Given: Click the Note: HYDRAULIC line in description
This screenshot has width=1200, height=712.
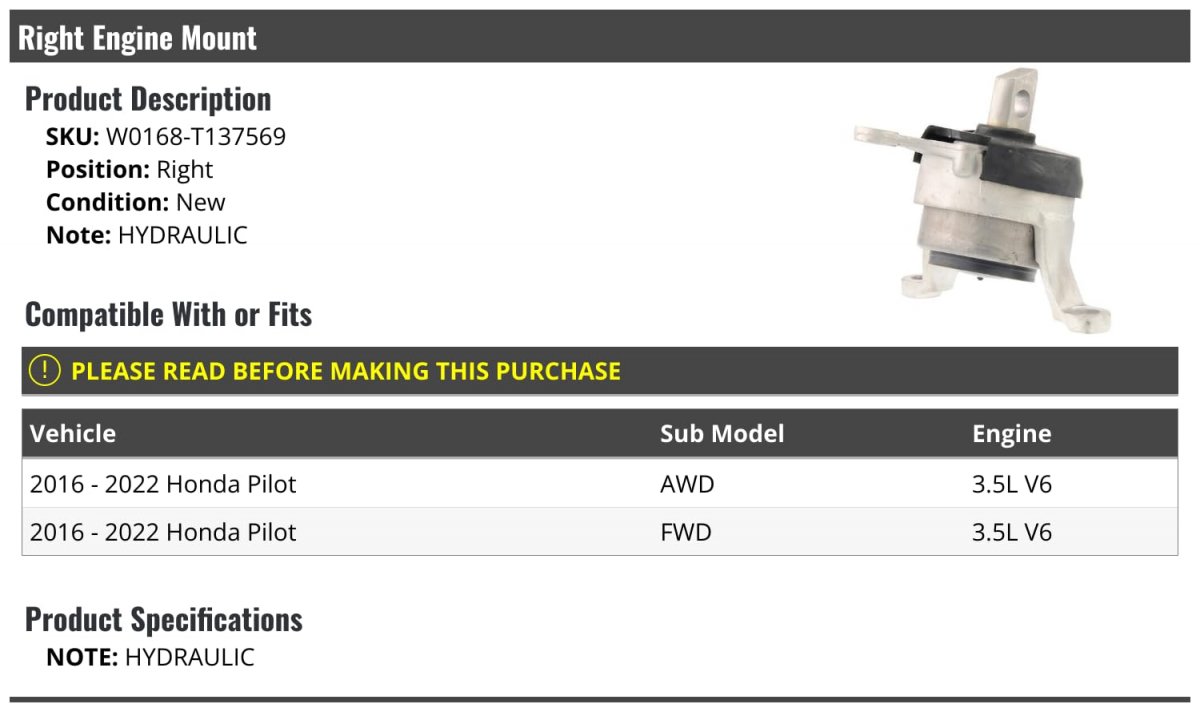Looking at the screenshot, I should coord(147,235).
